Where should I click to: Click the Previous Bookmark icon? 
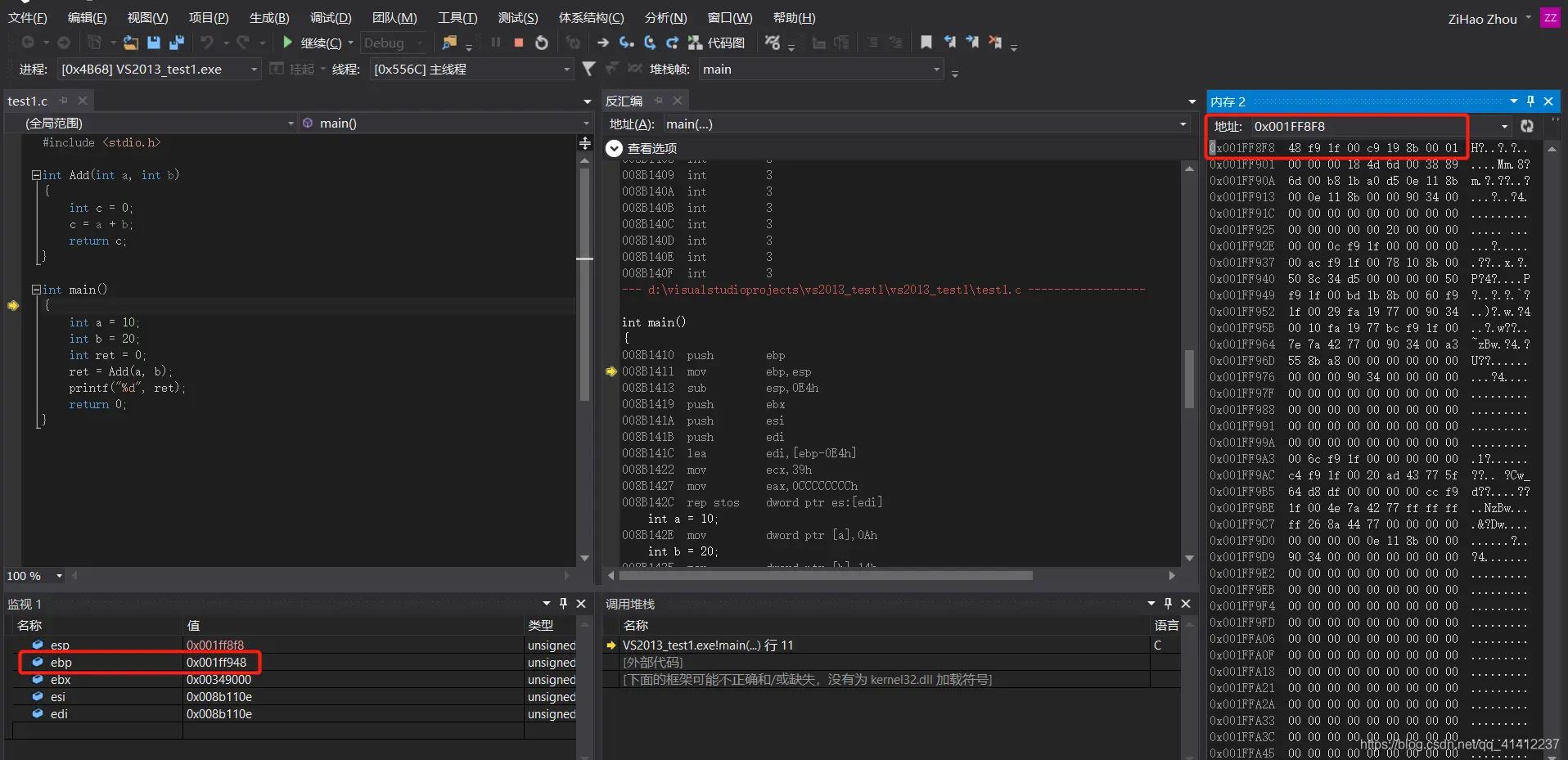[x=949, y=42]
